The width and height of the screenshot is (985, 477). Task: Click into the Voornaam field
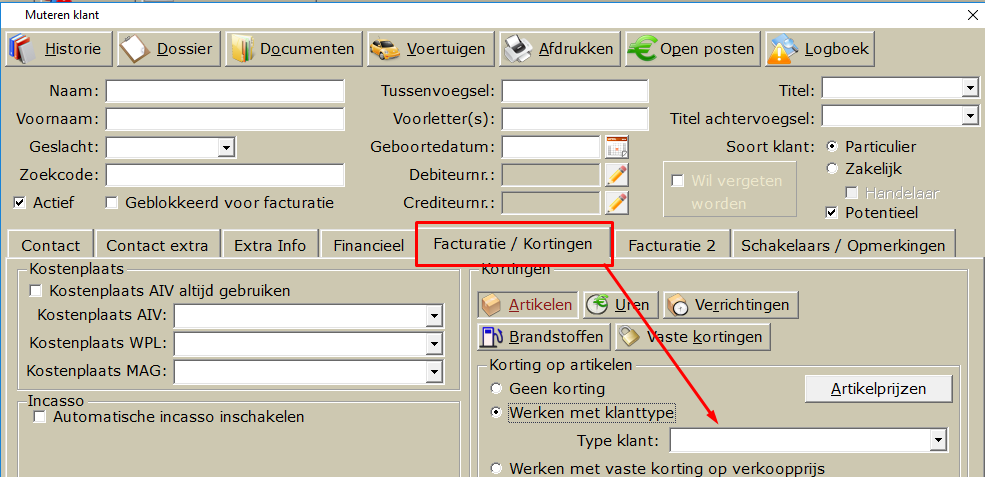click(225, 119)
